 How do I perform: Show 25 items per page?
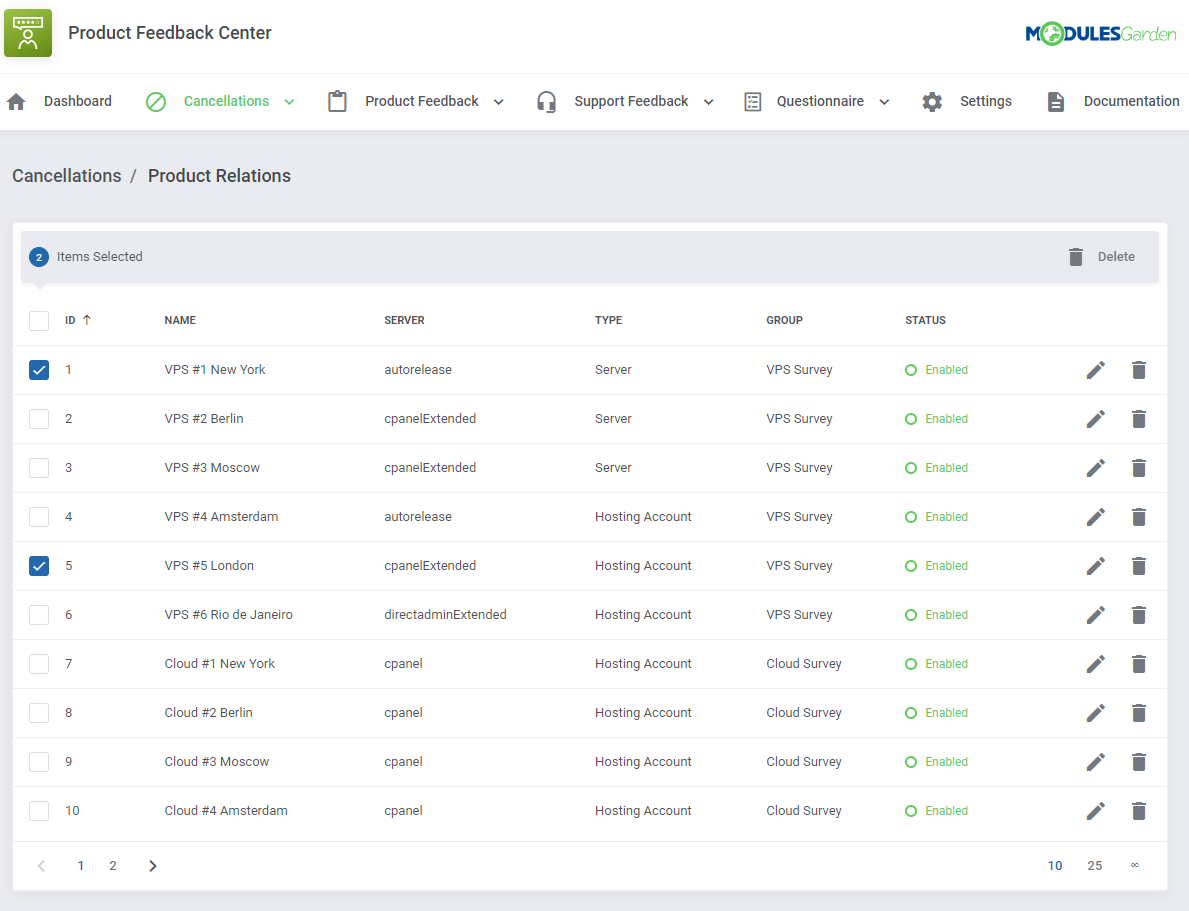(1094, 865)
